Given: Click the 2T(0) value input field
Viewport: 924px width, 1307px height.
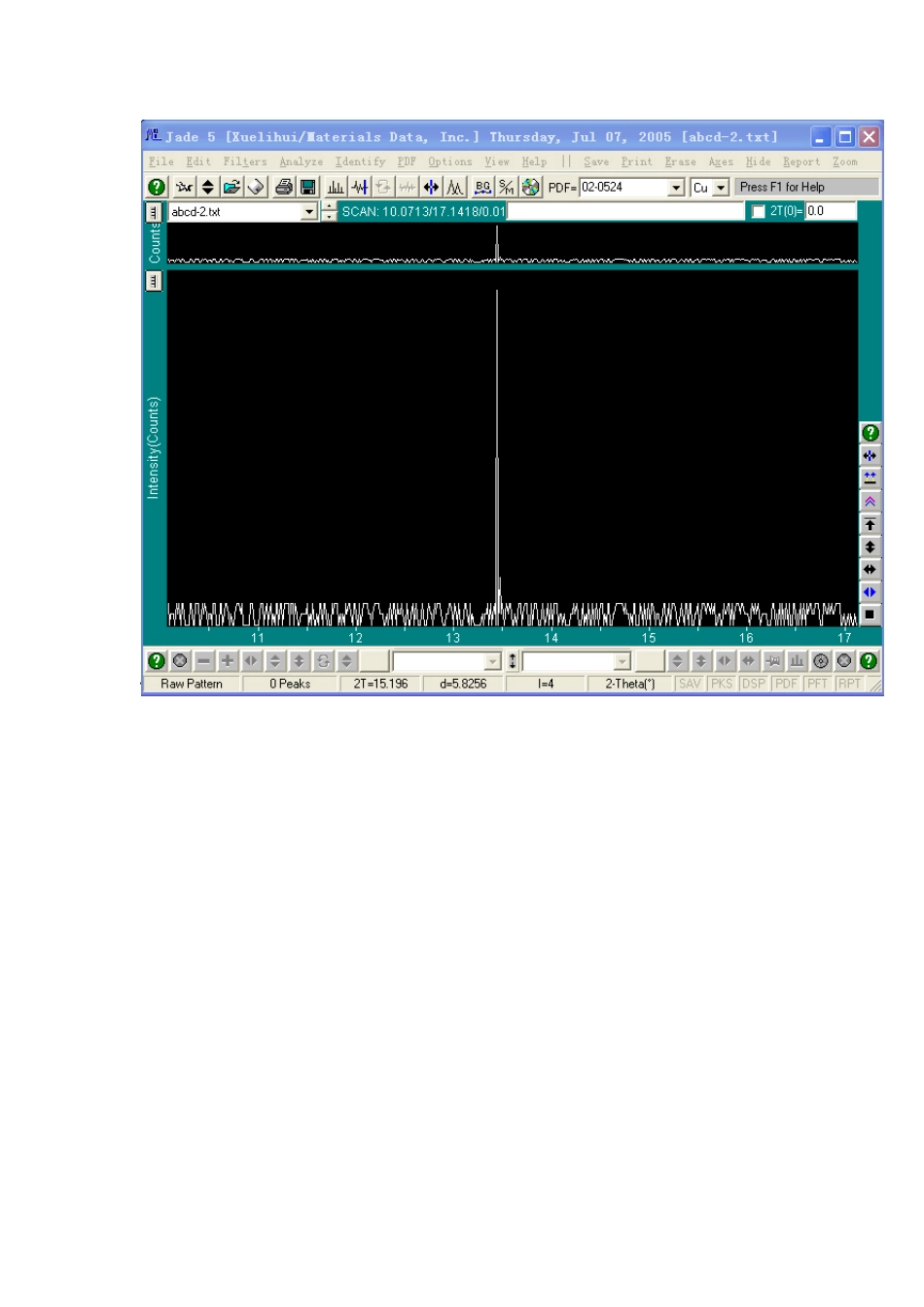Looking at the screenshot, I should click(x=830, y=211).
